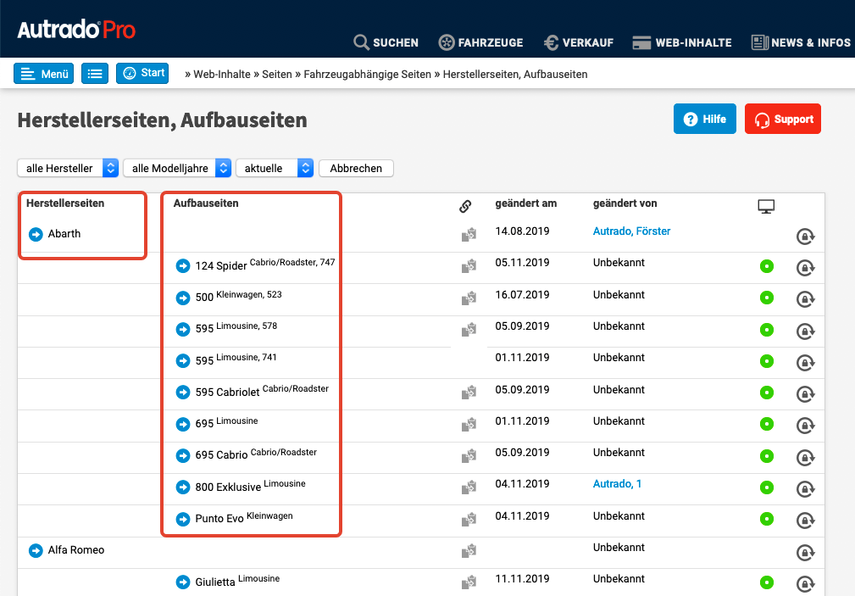Click the reset icon in Abarth row
This screenshot has height=596, width=855.
[x=804, y=236]
